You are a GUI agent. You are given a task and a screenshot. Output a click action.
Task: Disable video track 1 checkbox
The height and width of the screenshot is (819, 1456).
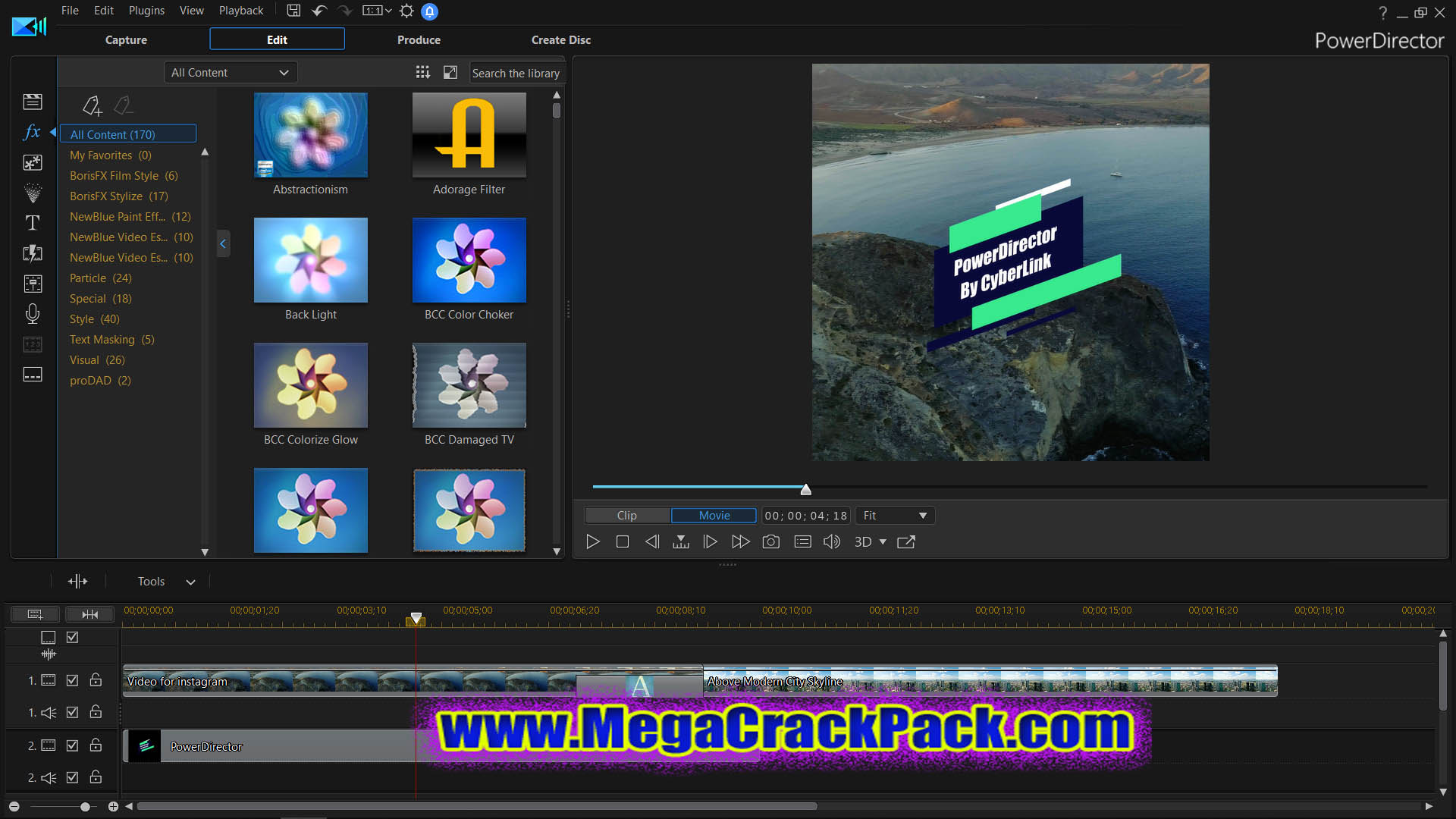[x=72, y=680]
